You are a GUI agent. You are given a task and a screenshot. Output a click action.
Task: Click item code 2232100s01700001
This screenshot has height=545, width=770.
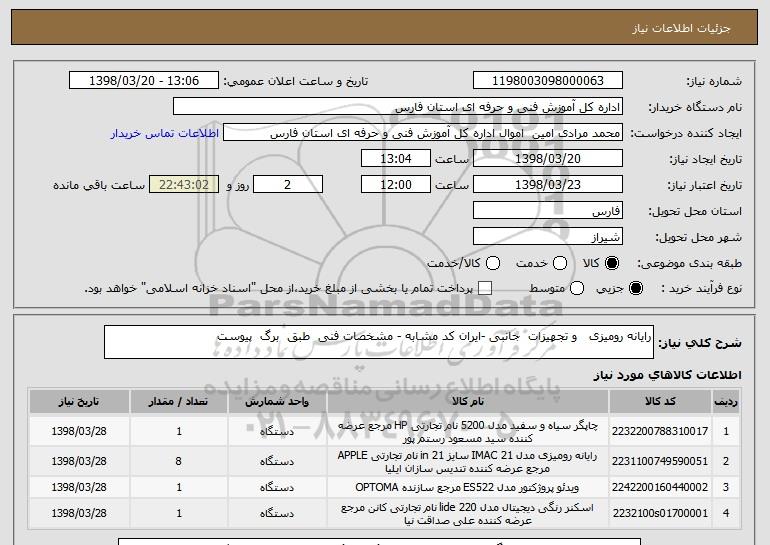[660, 513]
